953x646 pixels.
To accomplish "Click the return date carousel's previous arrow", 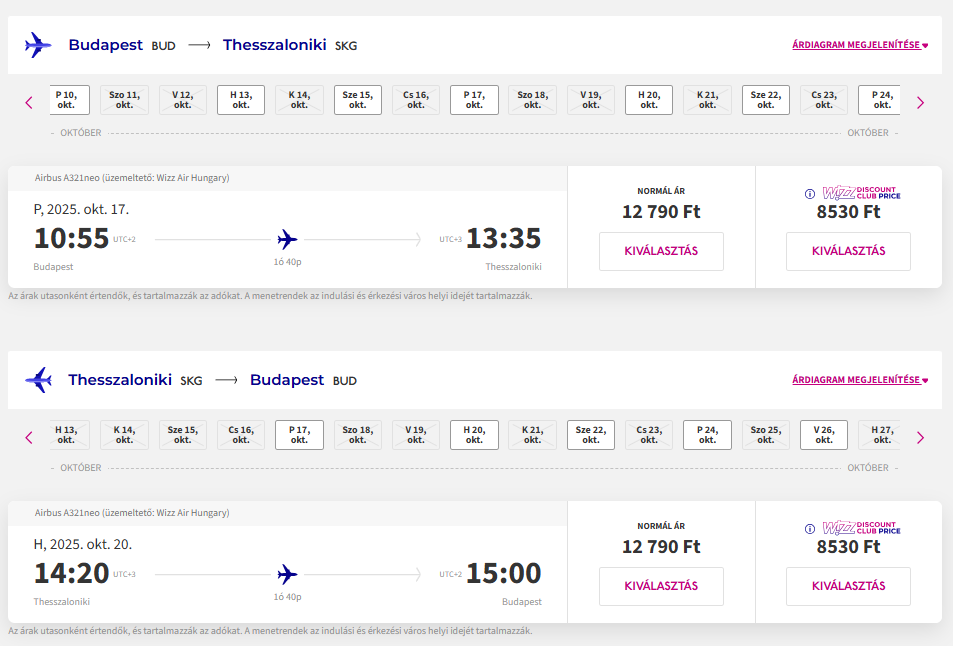I will coord(29,437).
